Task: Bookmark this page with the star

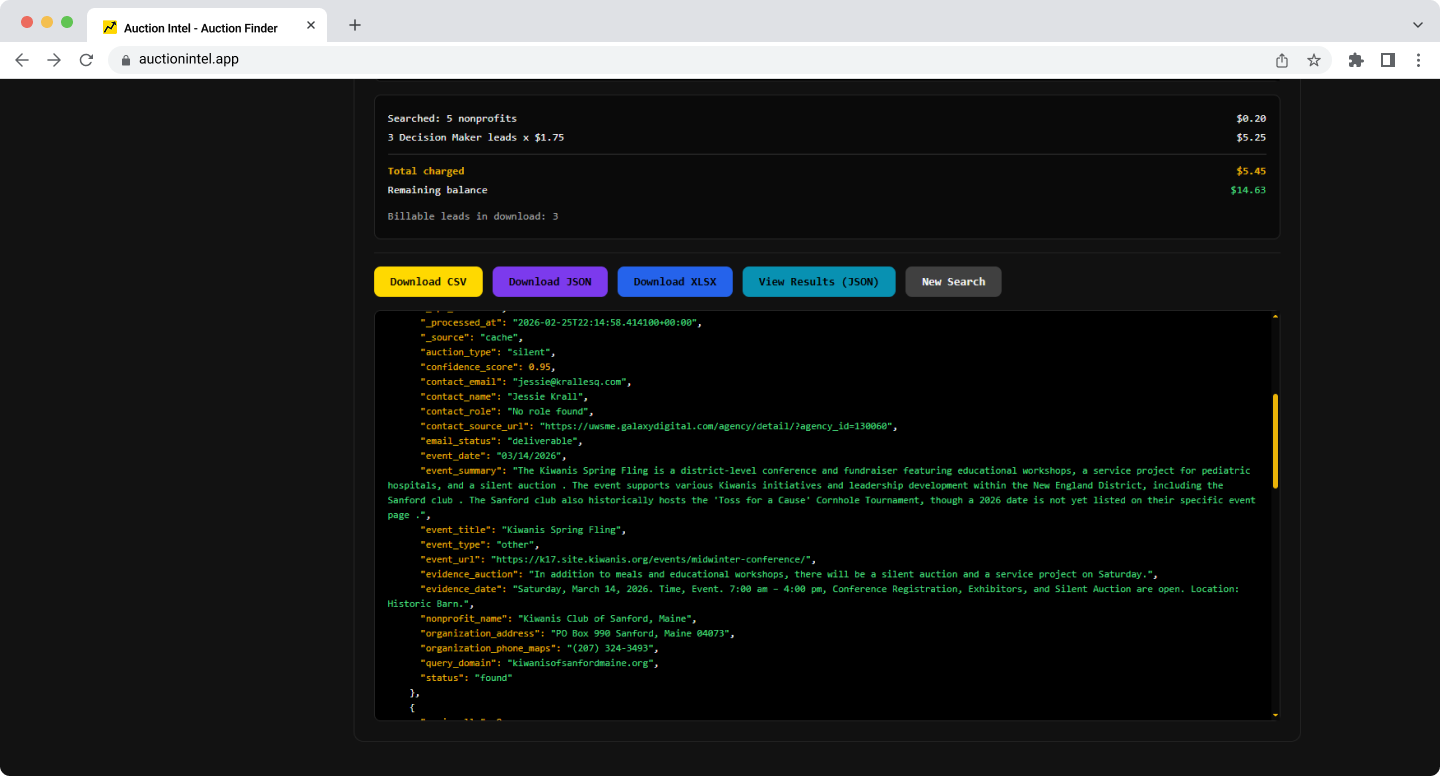Action: click(1314, 60)
